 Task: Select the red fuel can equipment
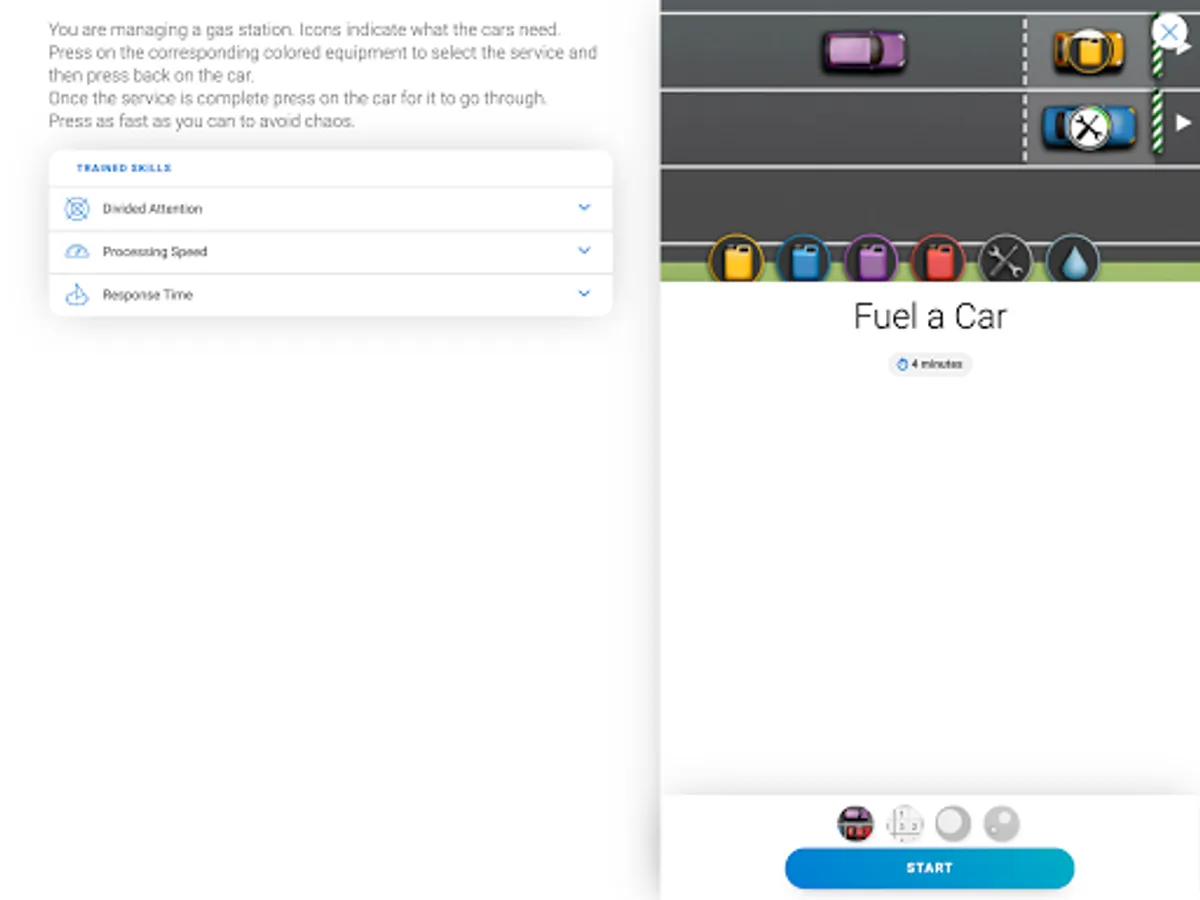tap(938, 259)
